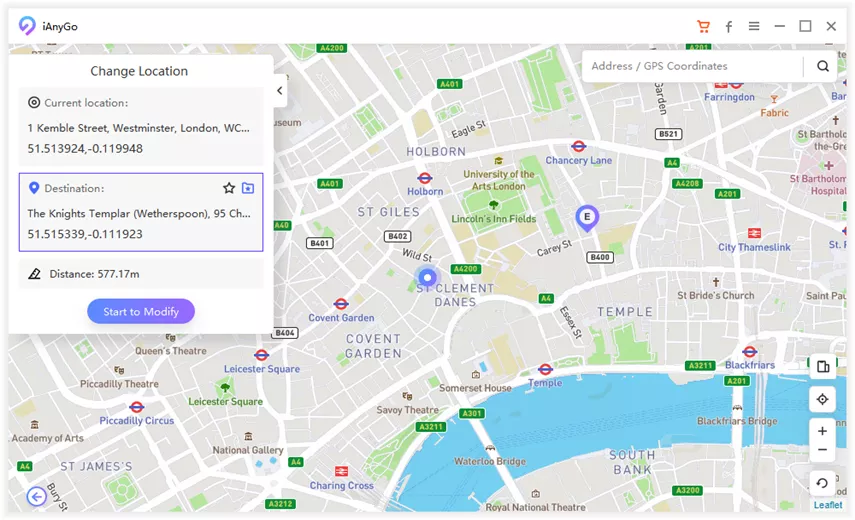Open the shopping cart icon

coord(703,26)
